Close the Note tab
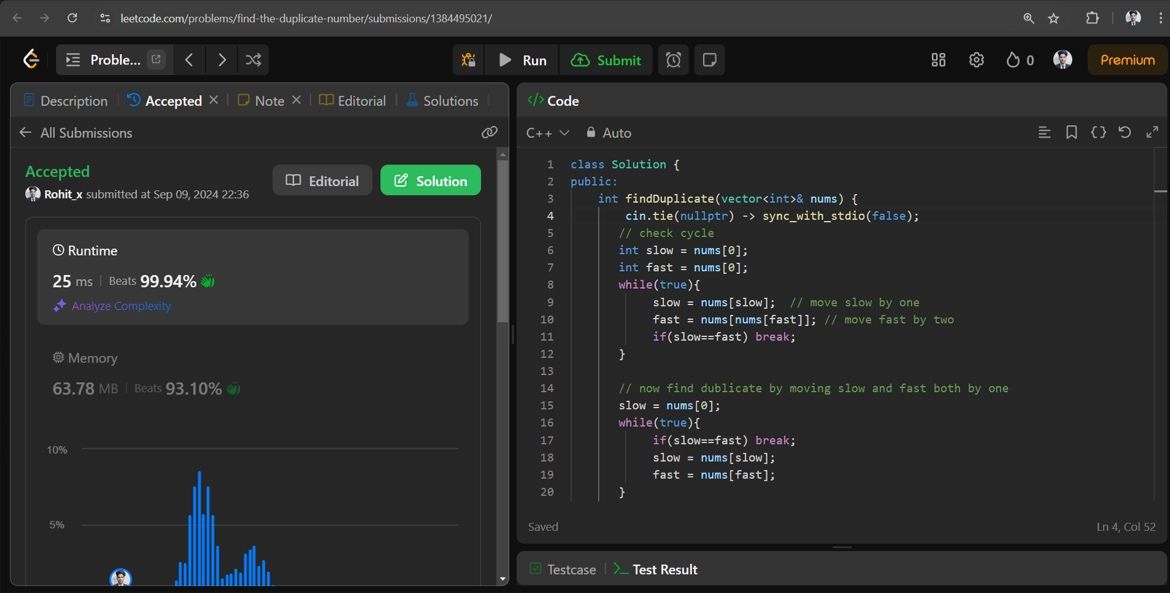The width and height of the screenshot is (1170, 593). pos(296,99)
